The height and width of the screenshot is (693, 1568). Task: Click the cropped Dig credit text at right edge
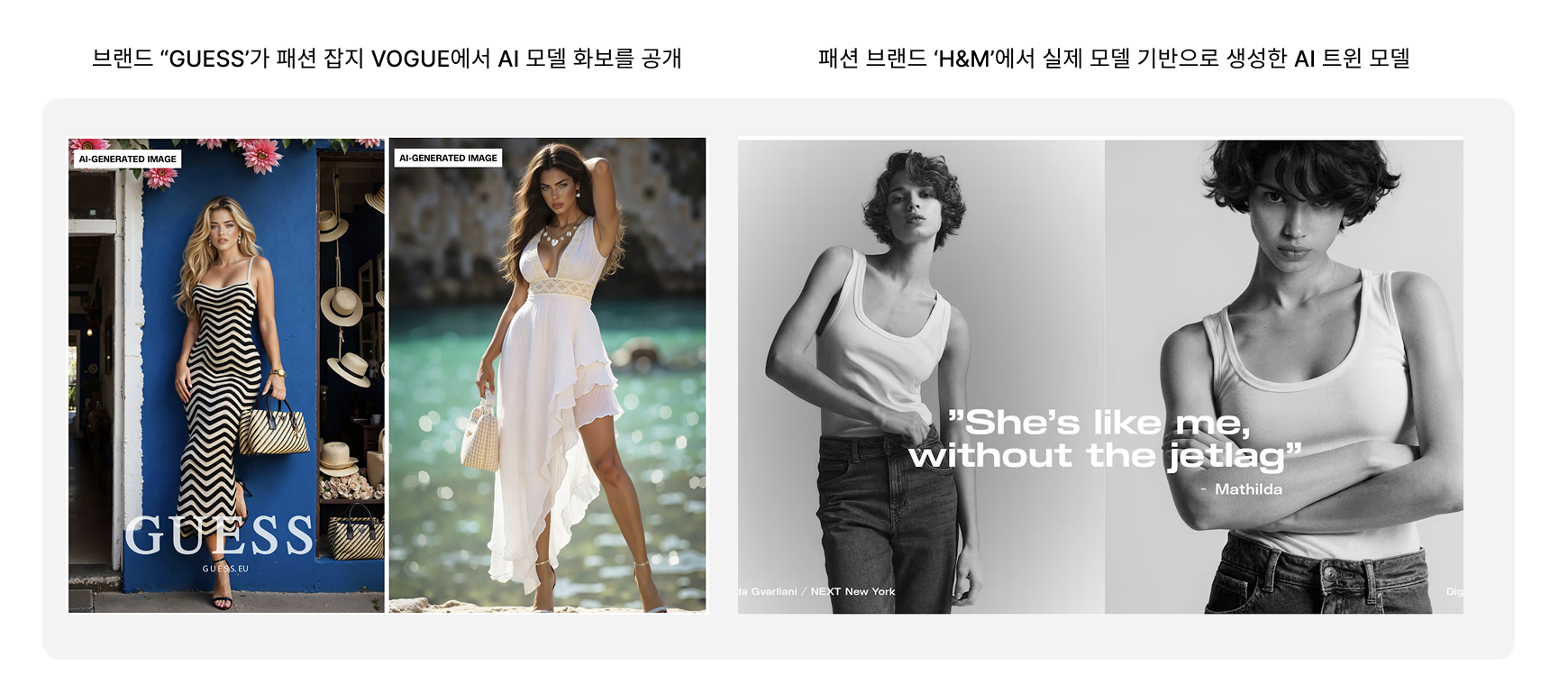[x=1454, y=592]
